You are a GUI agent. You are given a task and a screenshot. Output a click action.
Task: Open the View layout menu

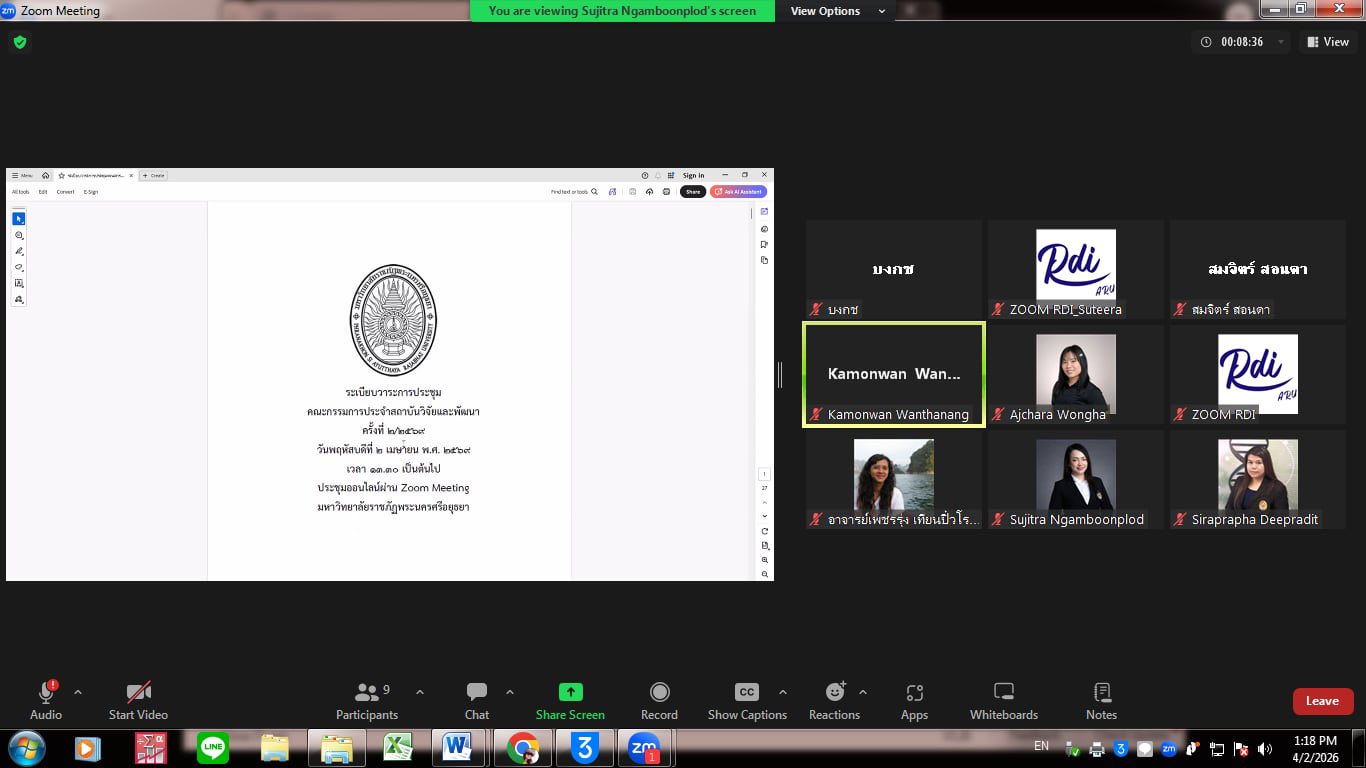coord(1327,42)
